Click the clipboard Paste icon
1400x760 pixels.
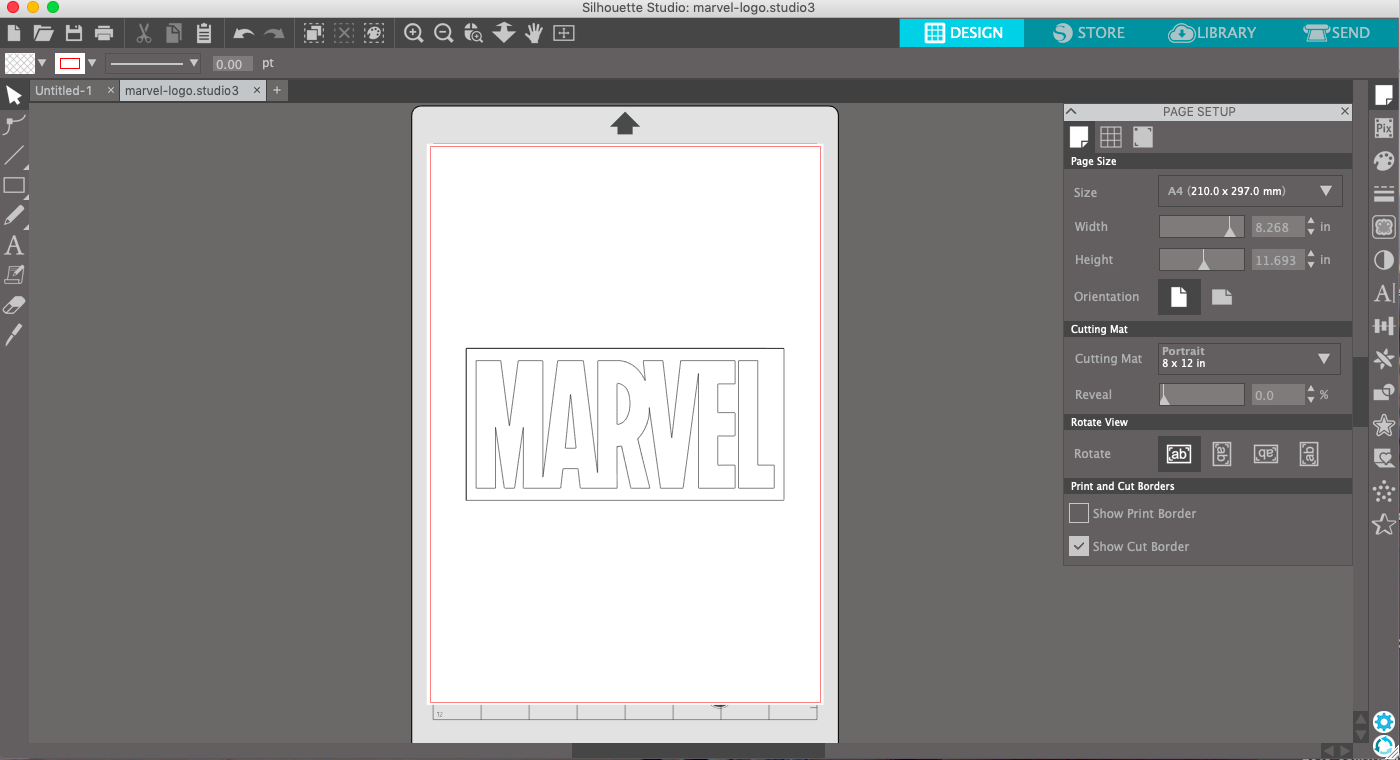(204, 33)
